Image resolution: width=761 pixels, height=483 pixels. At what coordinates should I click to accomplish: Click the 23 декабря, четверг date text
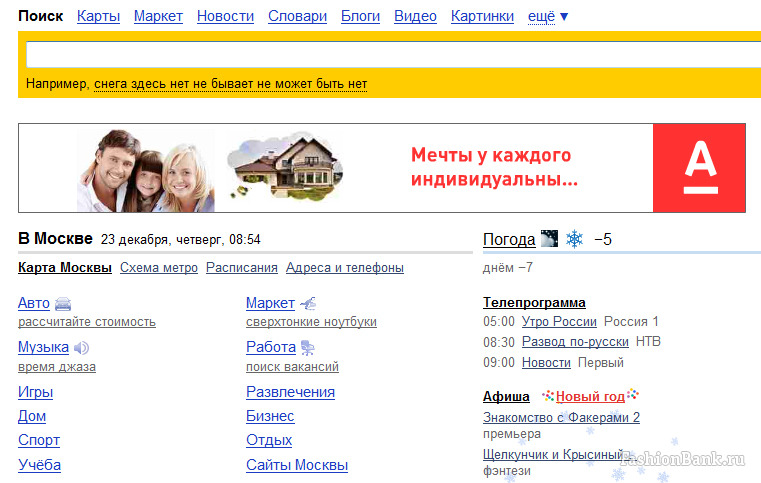161,240
